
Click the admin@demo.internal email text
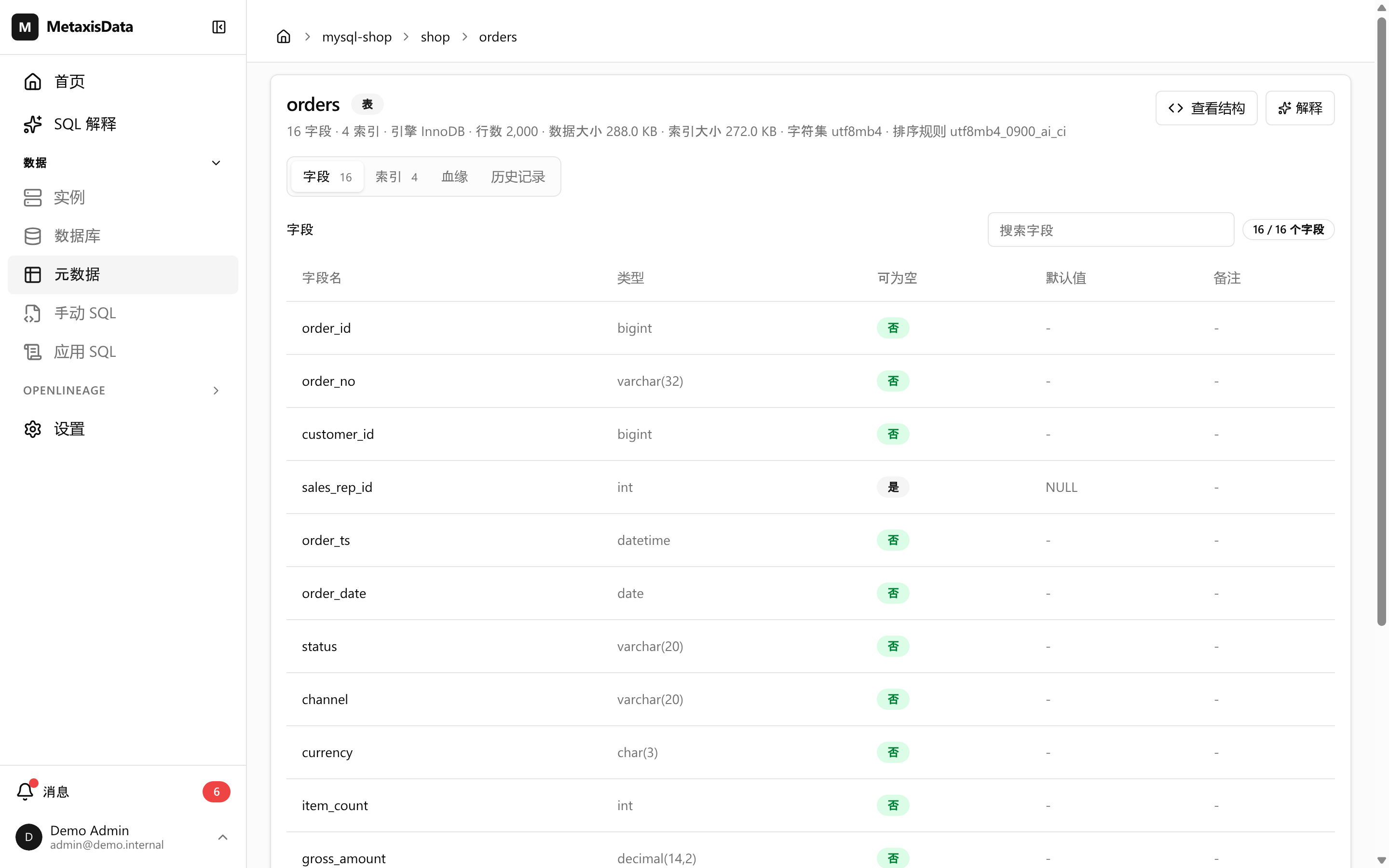(x=107, y=845)
